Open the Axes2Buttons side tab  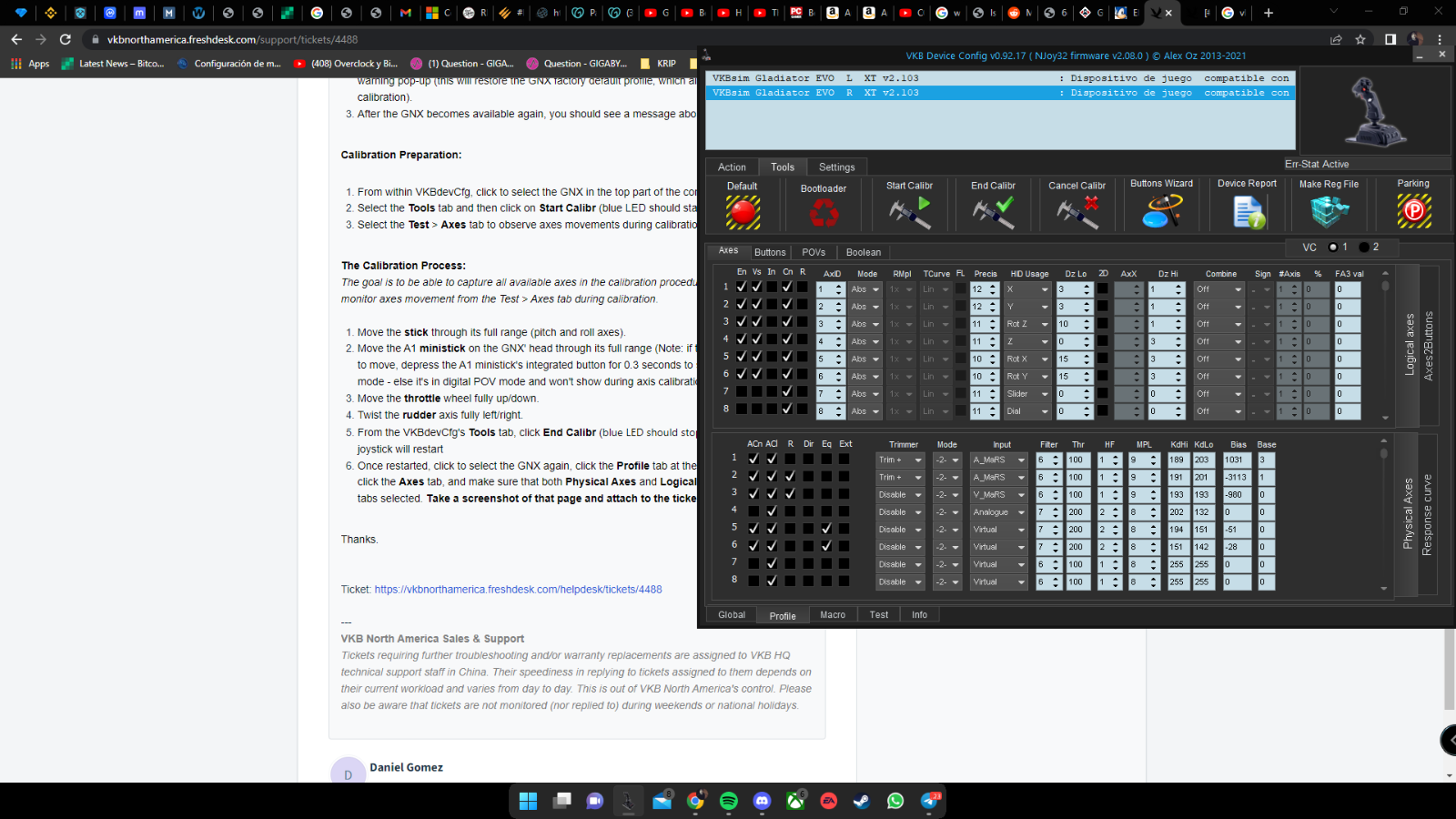(1428, 346)
